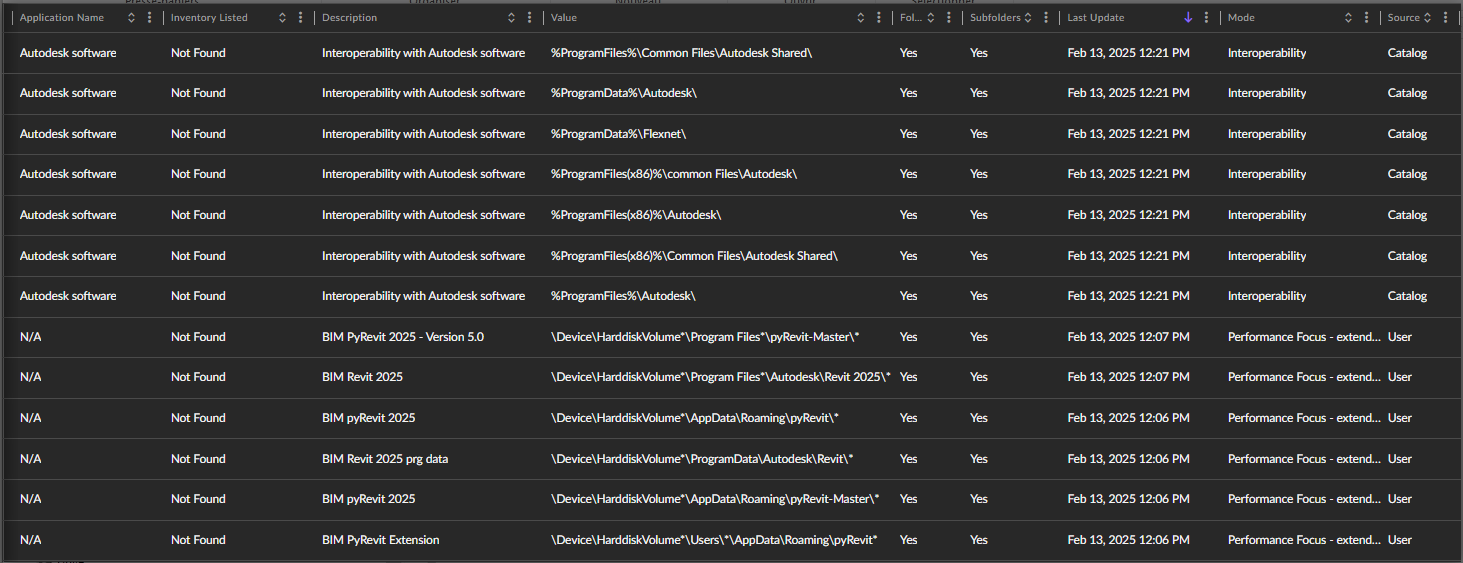Screen dimensions: 1463x563
Task: Open Inventory Listed column options menu
Action: (x=301, y=18)
